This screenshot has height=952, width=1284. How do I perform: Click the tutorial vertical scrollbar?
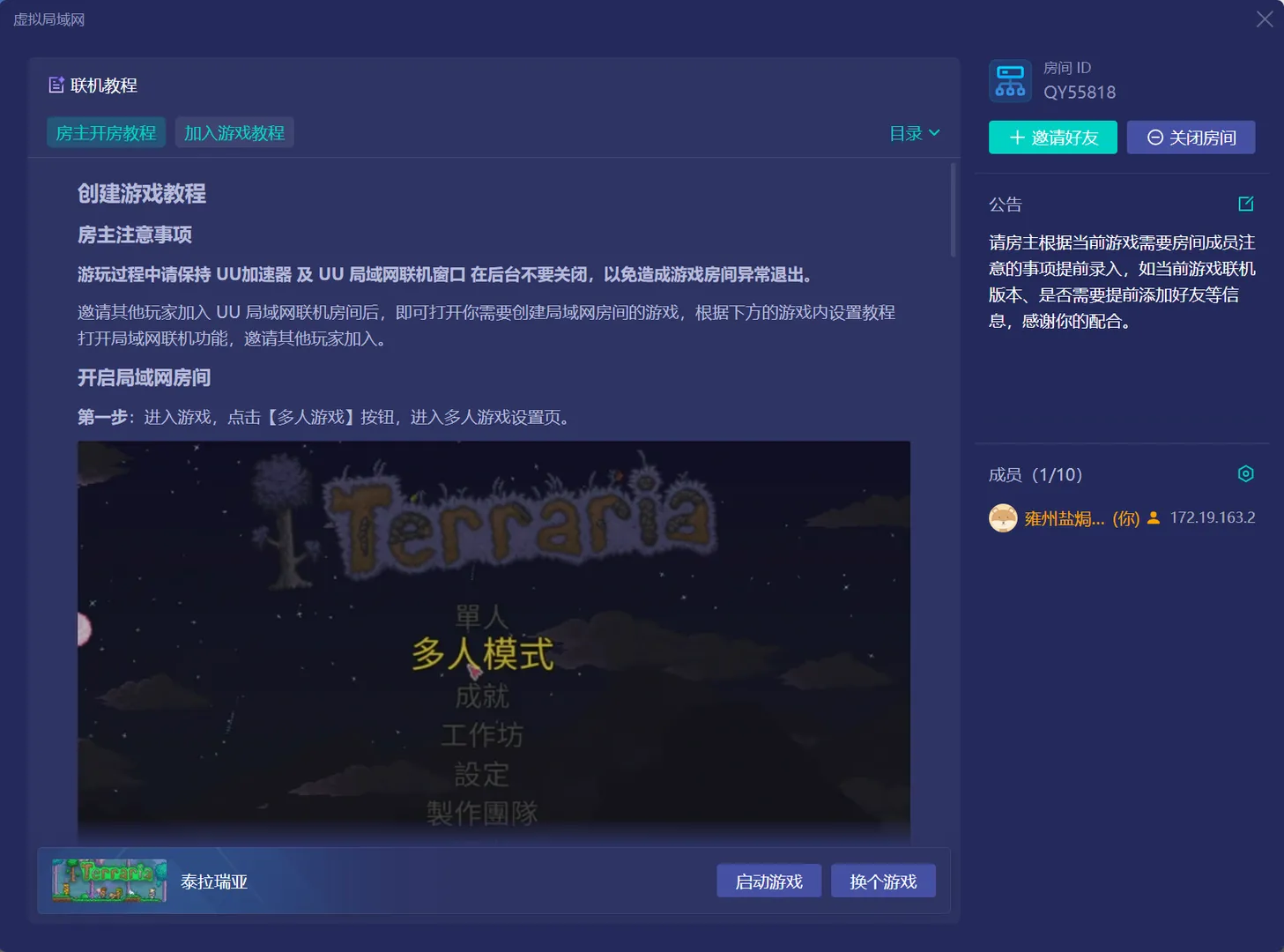click(x=953, y=210)
